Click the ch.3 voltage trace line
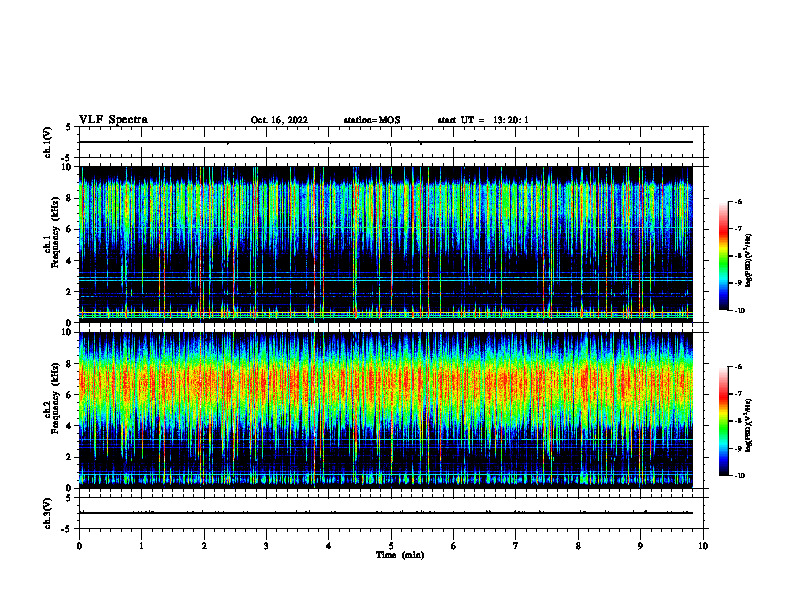792x612 pixels. [386, 513]
